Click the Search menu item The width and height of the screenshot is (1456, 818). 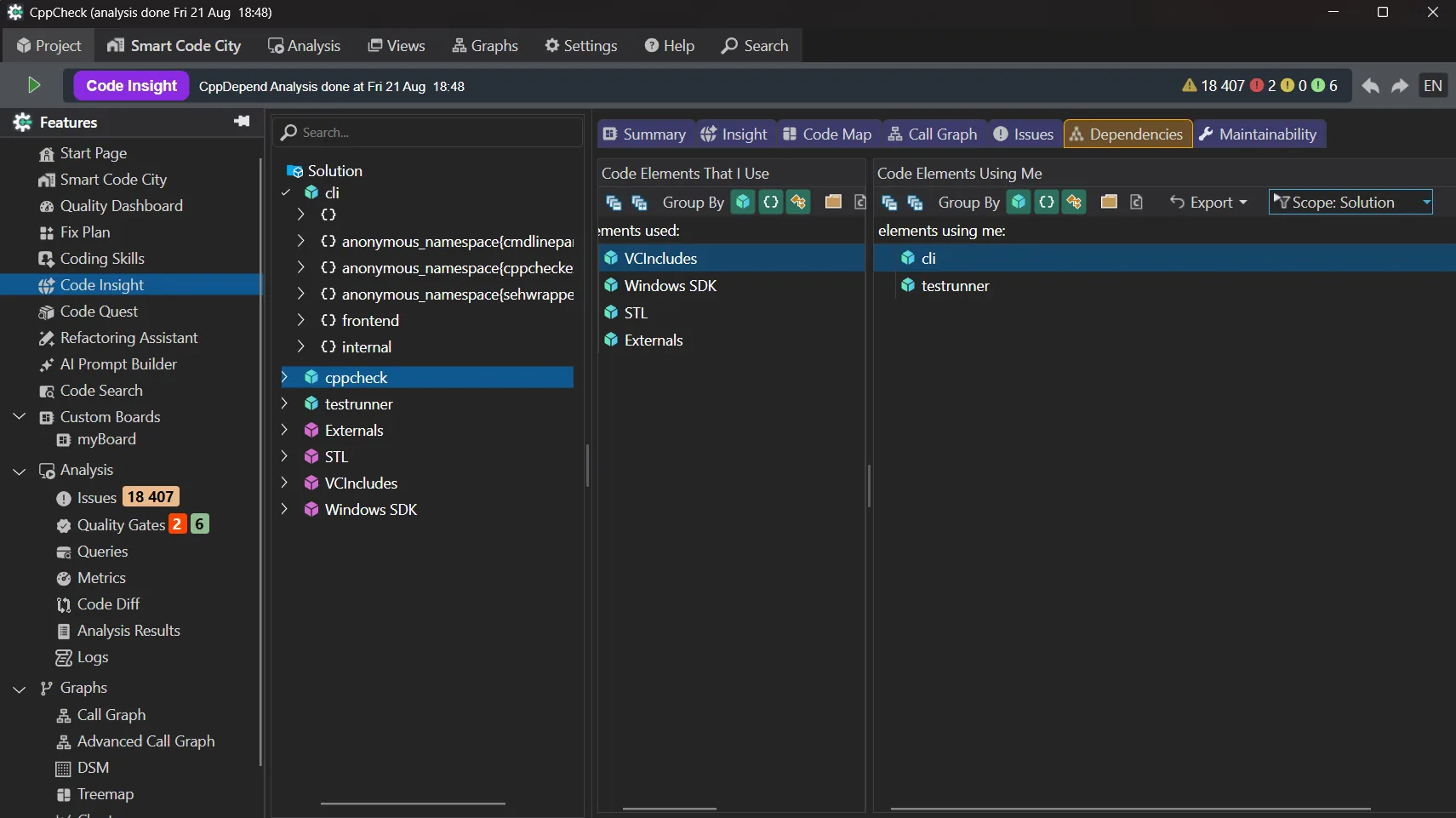(755, 45)
